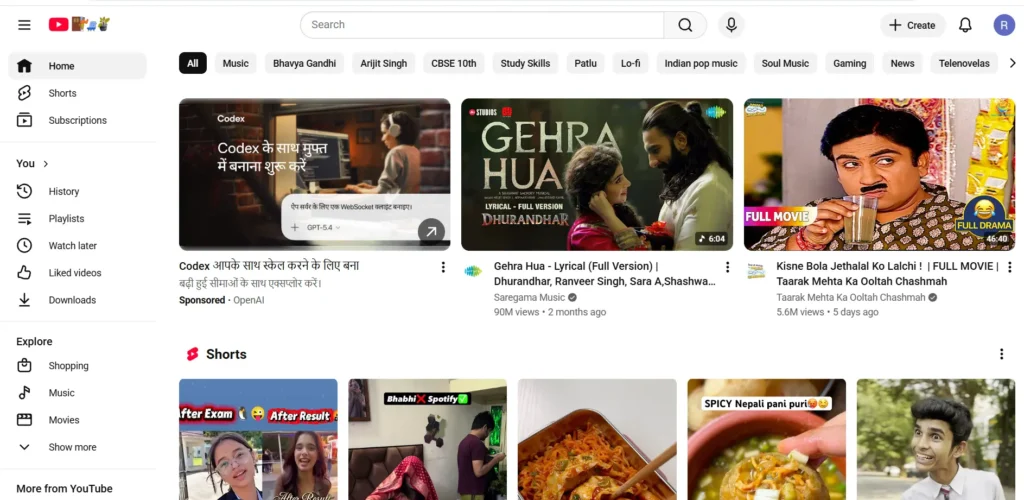Click the 5.6M views text
The height and width of the screenshot is (500, 1024).
coord(800,312)
